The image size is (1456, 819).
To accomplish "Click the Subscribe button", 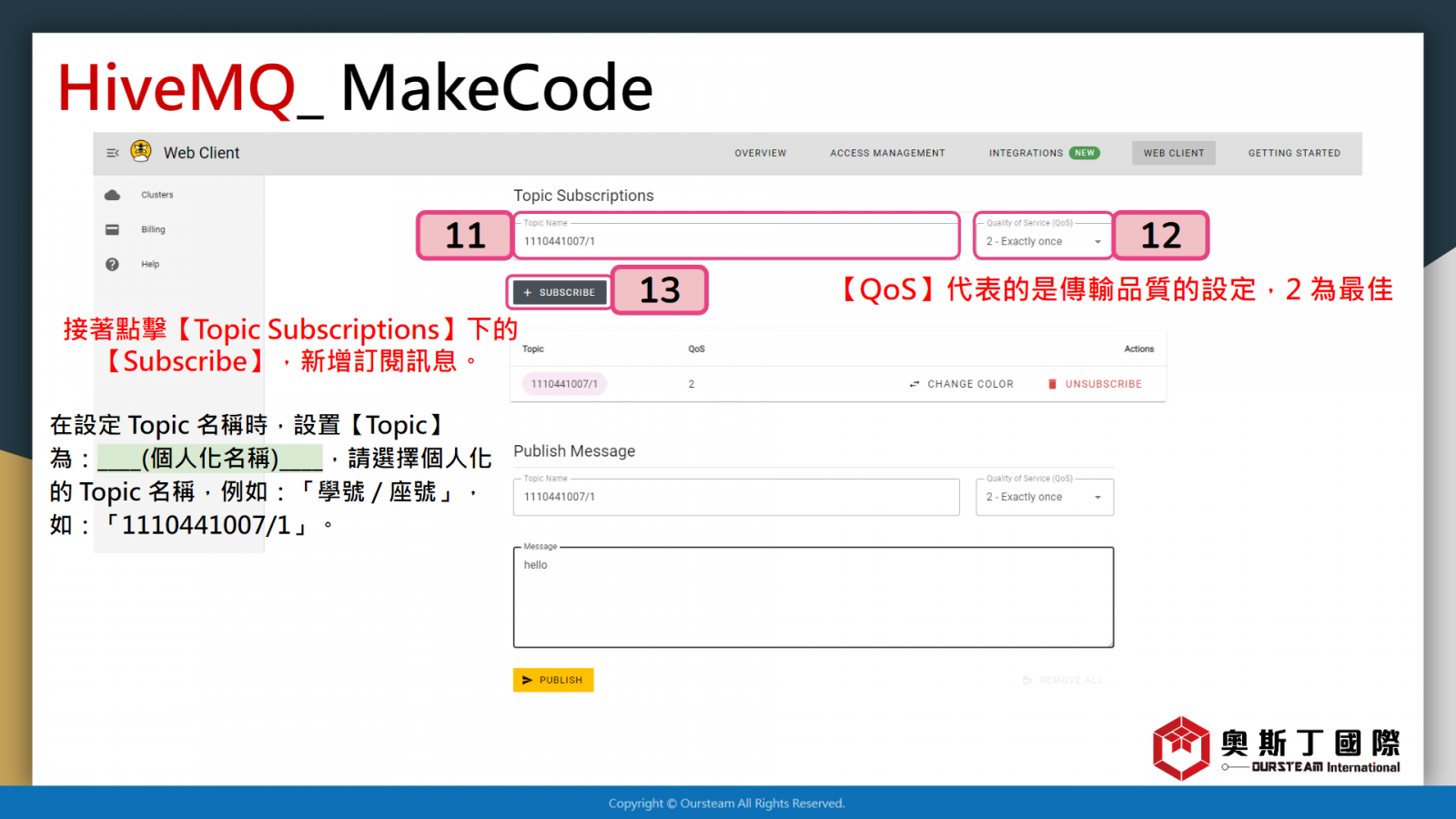I will pos(560,292).
